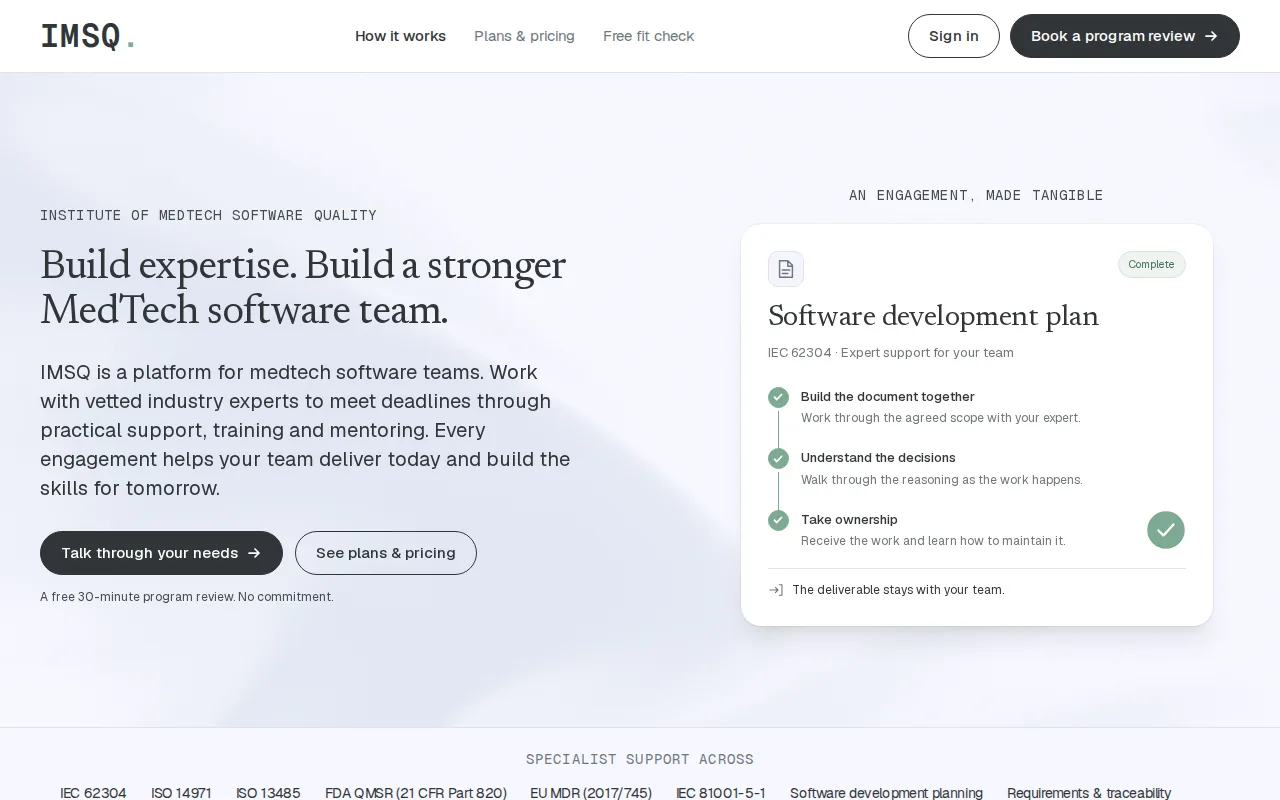Click checkmark beside Build the document together
1280x800 pixels.
pyautogui.click(x=778, y=397)
